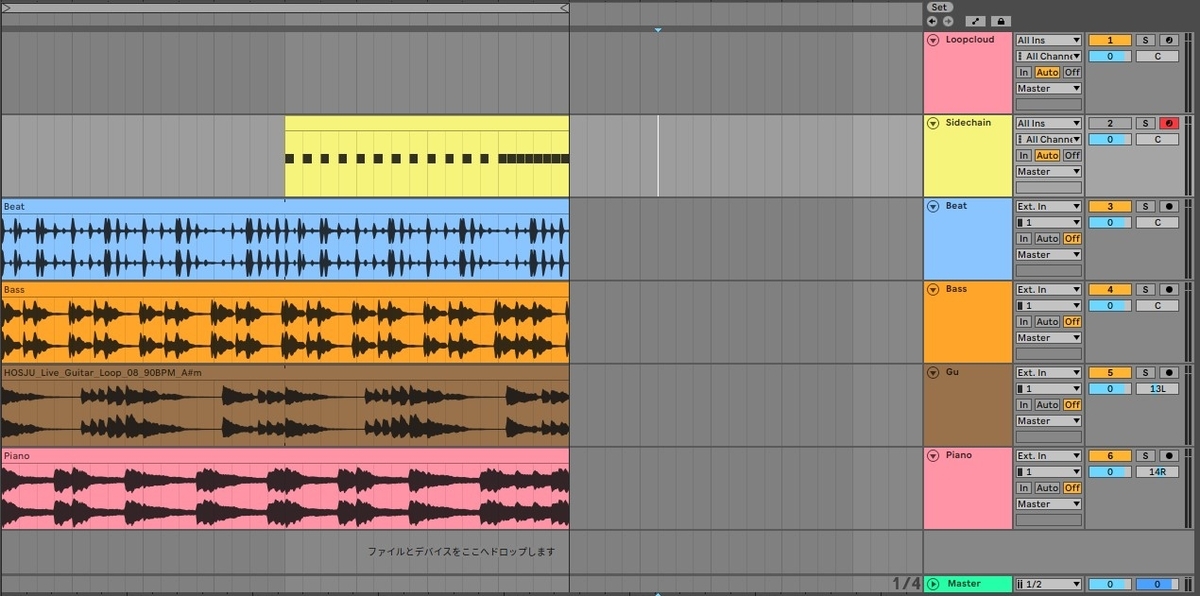Click Piano track pan 14R control
Screen dimensions: 1200x596
click(x=1158, y=471)
